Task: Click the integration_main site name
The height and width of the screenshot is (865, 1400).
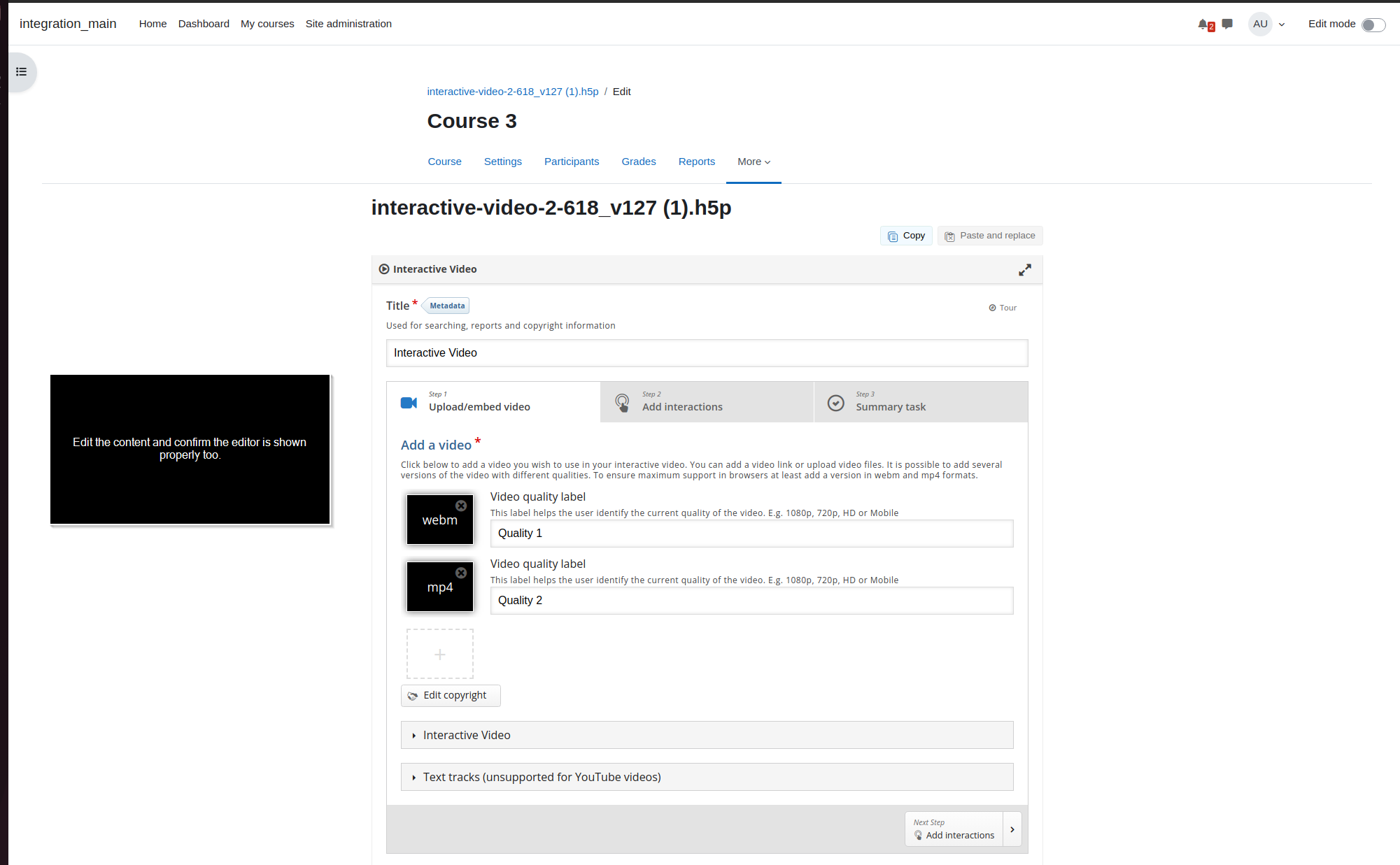Action: tap(68, 24)
